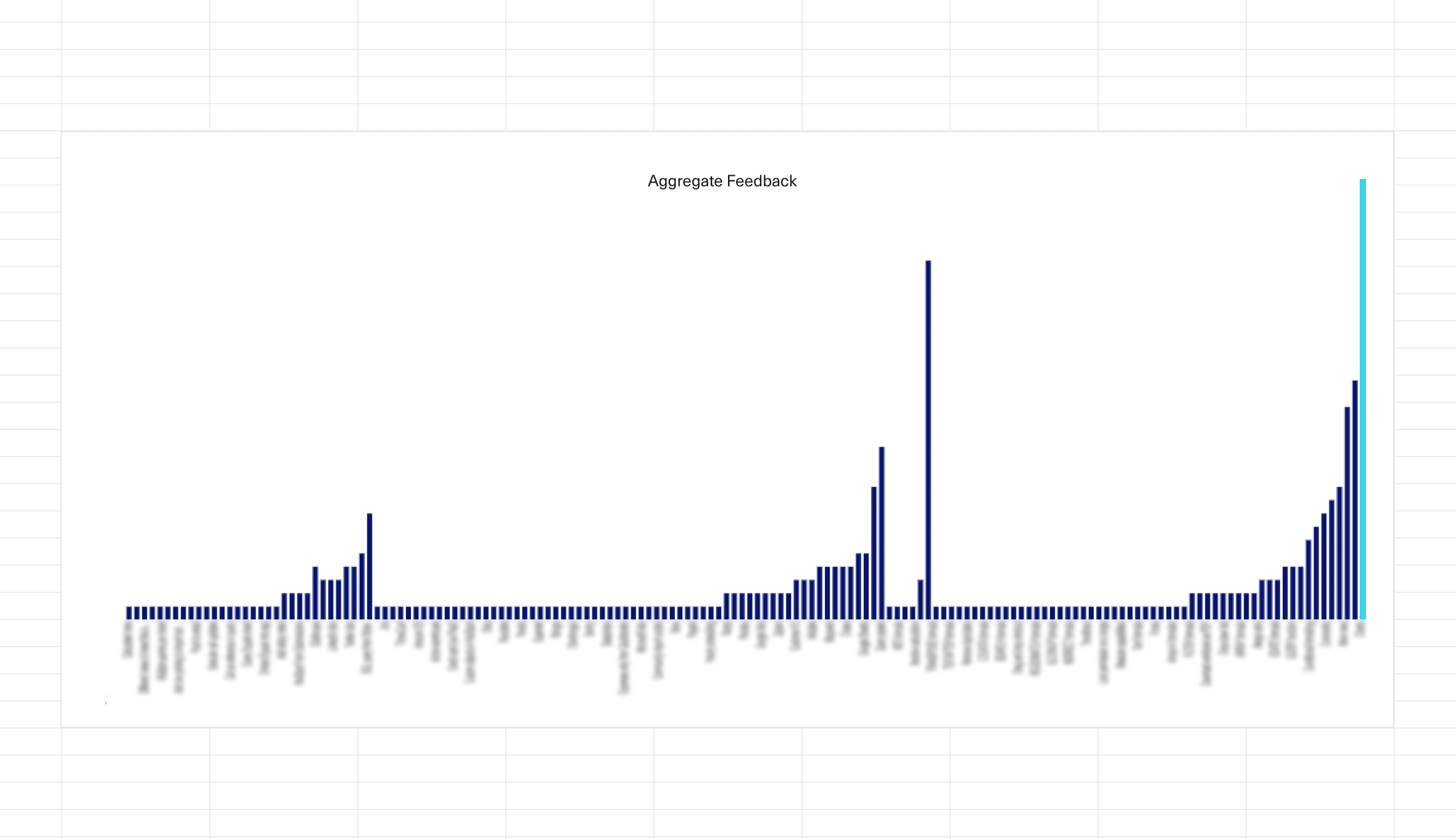Click the 'Aggregate Feedback' chart title
Image resolution: width=1456 pixels, height=839 pixels.
click(x=722, y=181)
